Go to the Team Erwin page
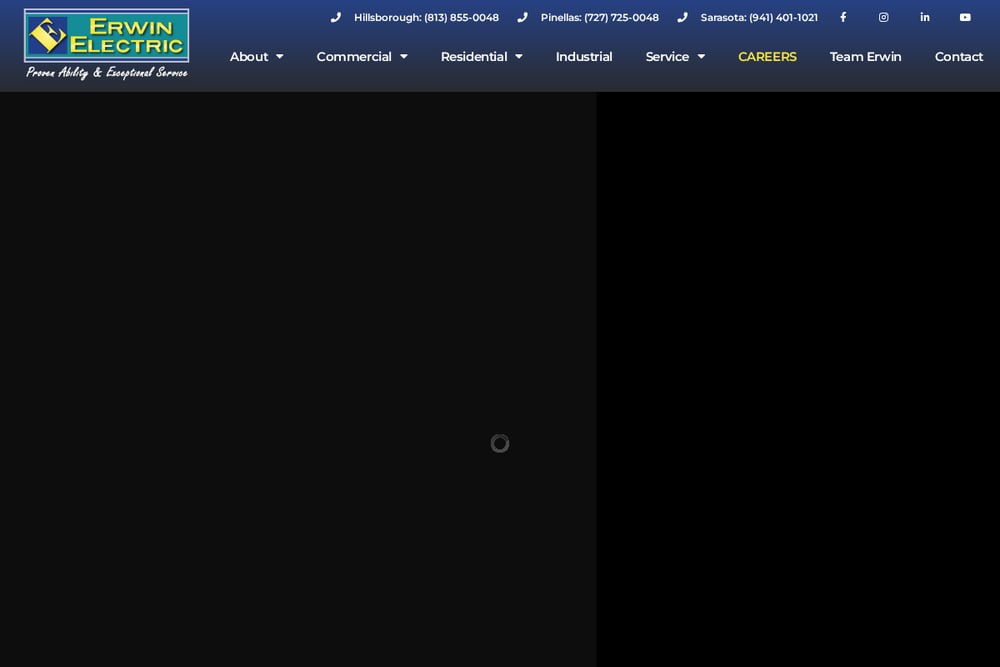The image size is (1000, 667). (865, 57)
